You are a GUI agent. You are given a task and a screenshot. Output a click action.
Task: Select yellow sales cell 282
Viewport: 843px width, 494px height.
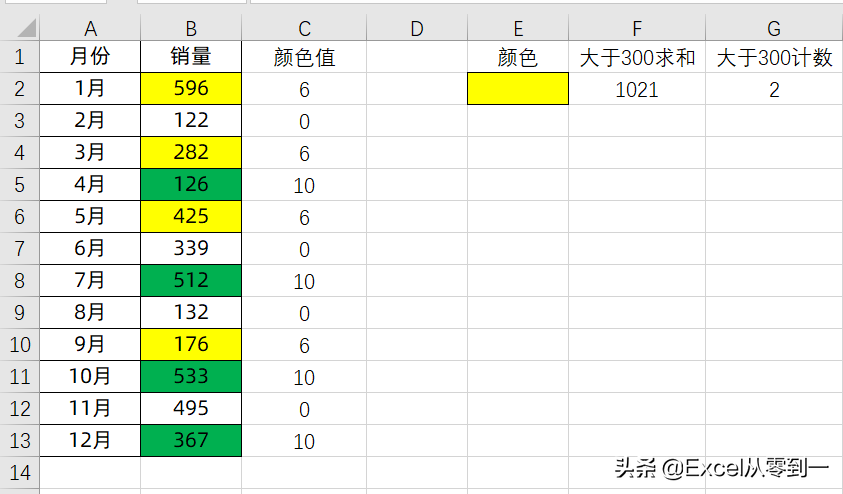point(191,153)
